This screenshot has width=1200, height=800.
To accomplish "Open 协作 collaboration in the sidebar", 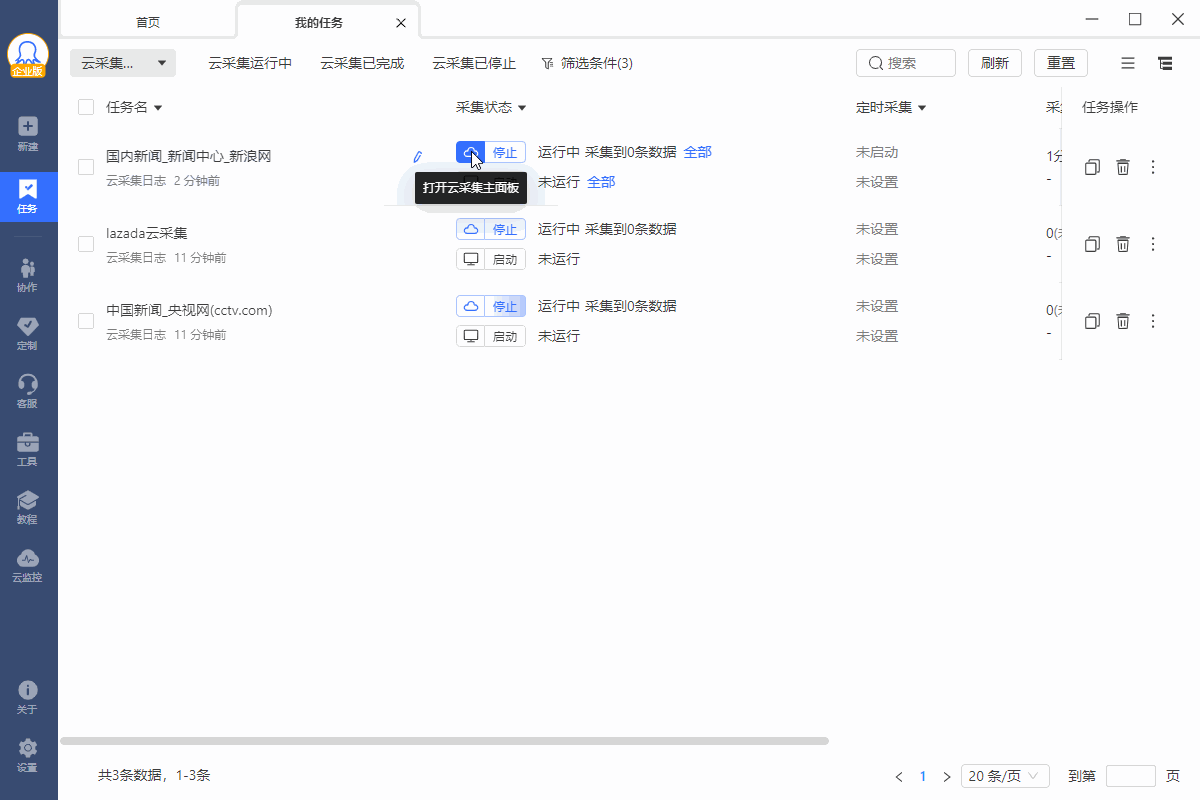I will pyautogui.click(x=28, y=275).
